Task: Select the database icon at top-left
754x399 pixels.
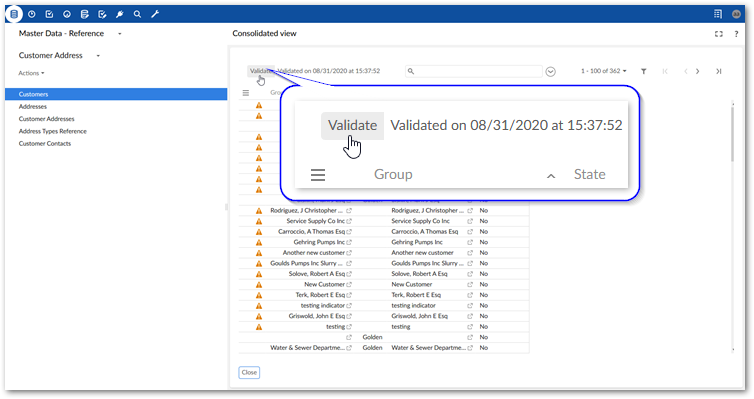Action: pos(14,14)
